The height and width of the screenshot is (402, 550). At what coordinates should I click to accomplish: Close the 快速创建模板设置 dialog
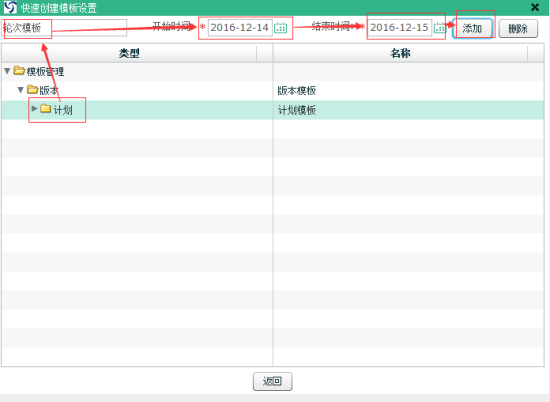(x=535, y=7)
